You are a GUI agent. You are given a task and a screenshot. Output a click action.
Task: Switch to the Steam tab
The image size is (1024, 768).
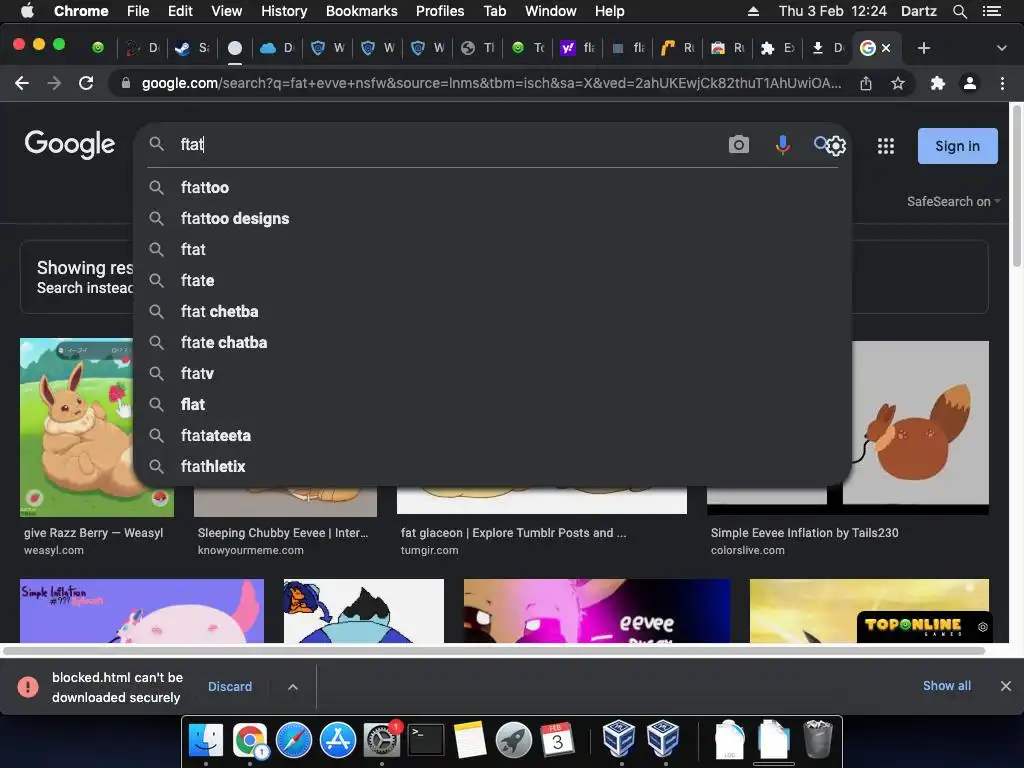pyautogui.click(x=194, y=48)
